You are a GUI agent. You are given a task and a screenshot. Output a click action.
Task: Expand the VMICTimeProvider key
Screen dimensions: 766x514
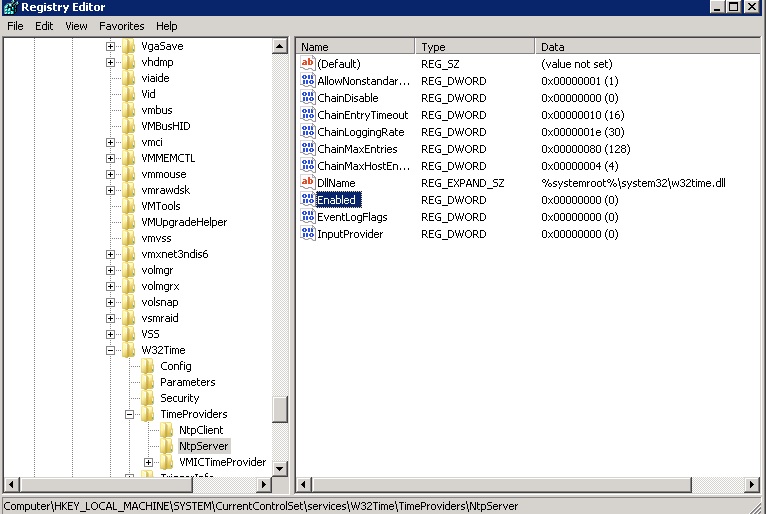point(148,462)
